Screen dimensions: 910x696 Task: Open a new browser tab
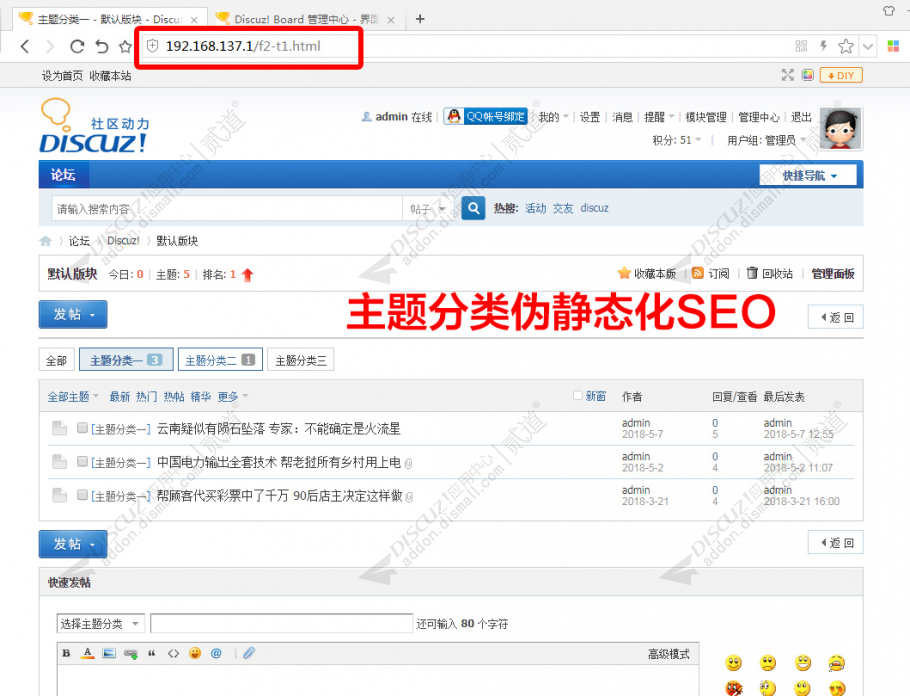coord(420,19)
